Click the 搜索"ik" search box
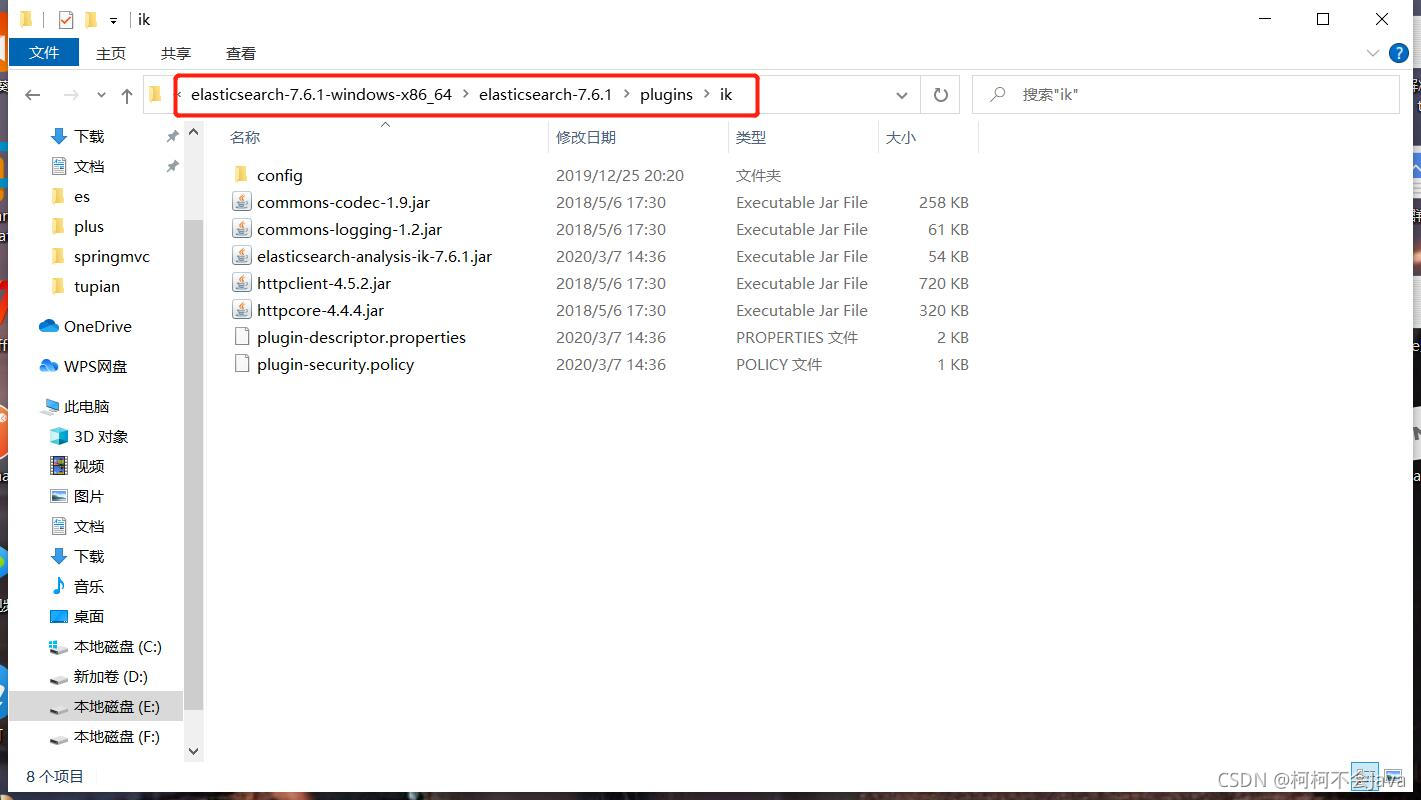 coord(1185,95)
